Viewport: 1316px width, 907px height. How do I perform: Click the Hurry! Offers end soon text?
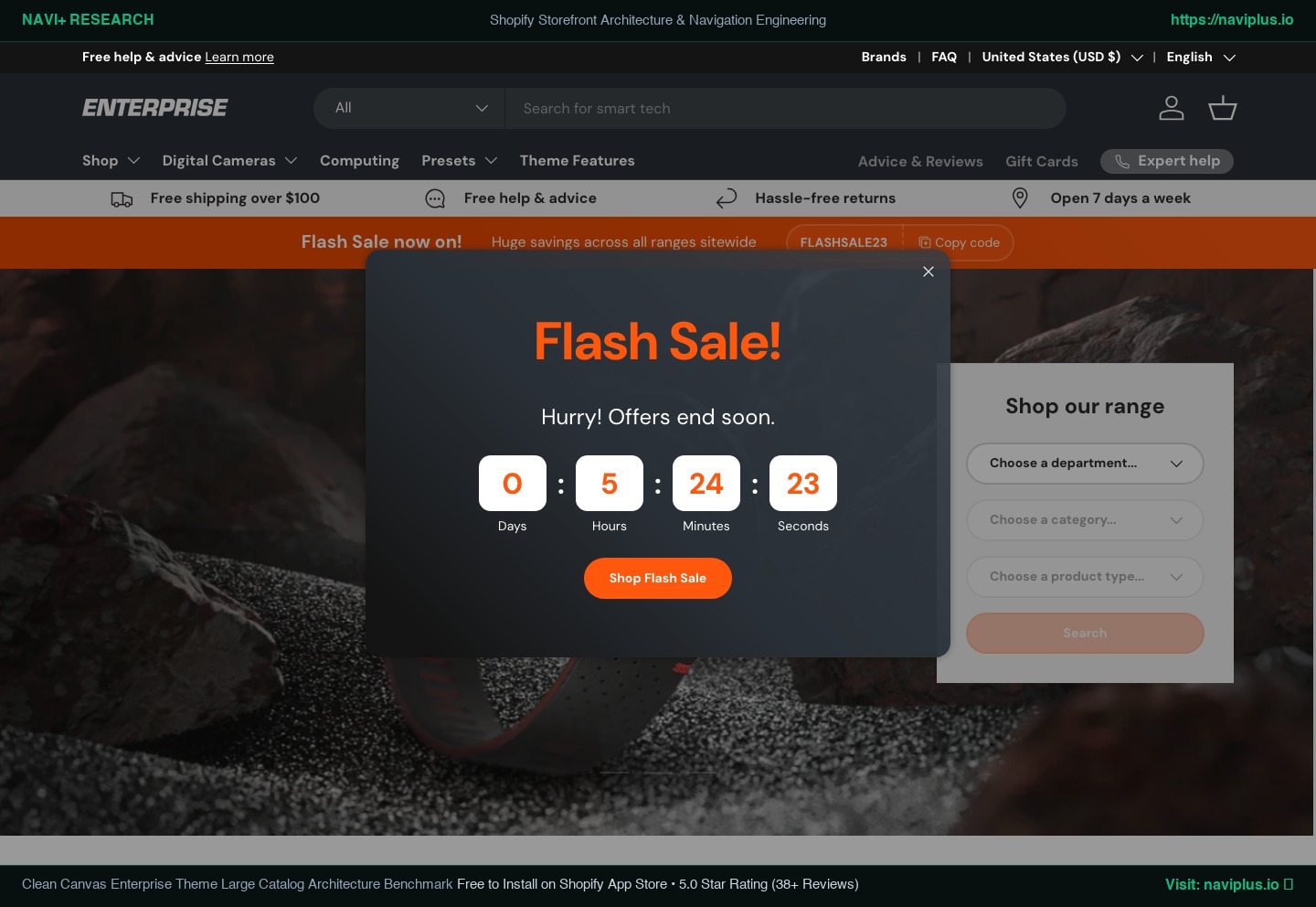click(x=658, y=417)
